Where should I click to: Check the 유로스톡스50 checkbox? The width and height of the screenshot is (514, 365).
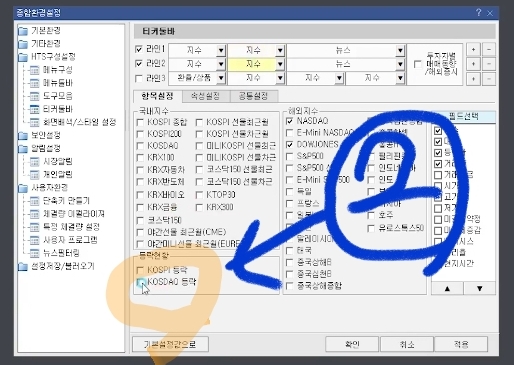[x=371, y=229]
